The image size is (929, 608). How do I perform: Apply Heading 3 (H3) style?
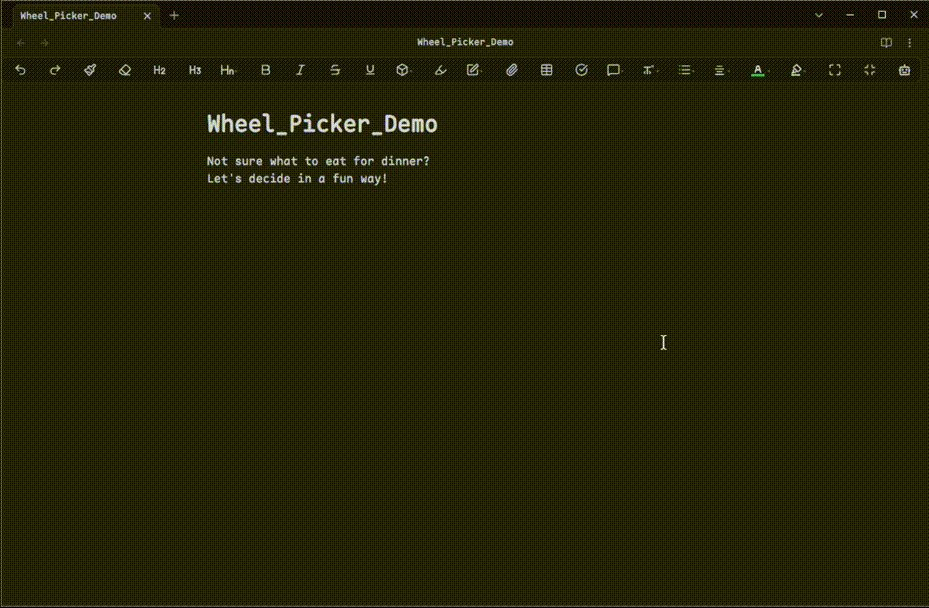coord(194,70)
